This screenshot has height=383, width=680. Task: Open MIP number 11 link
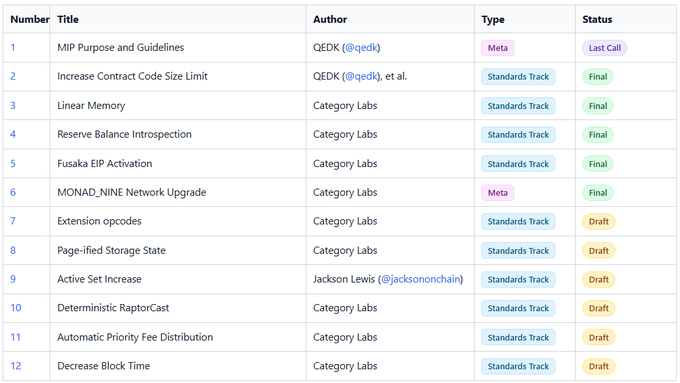click(x=16, y=337)
